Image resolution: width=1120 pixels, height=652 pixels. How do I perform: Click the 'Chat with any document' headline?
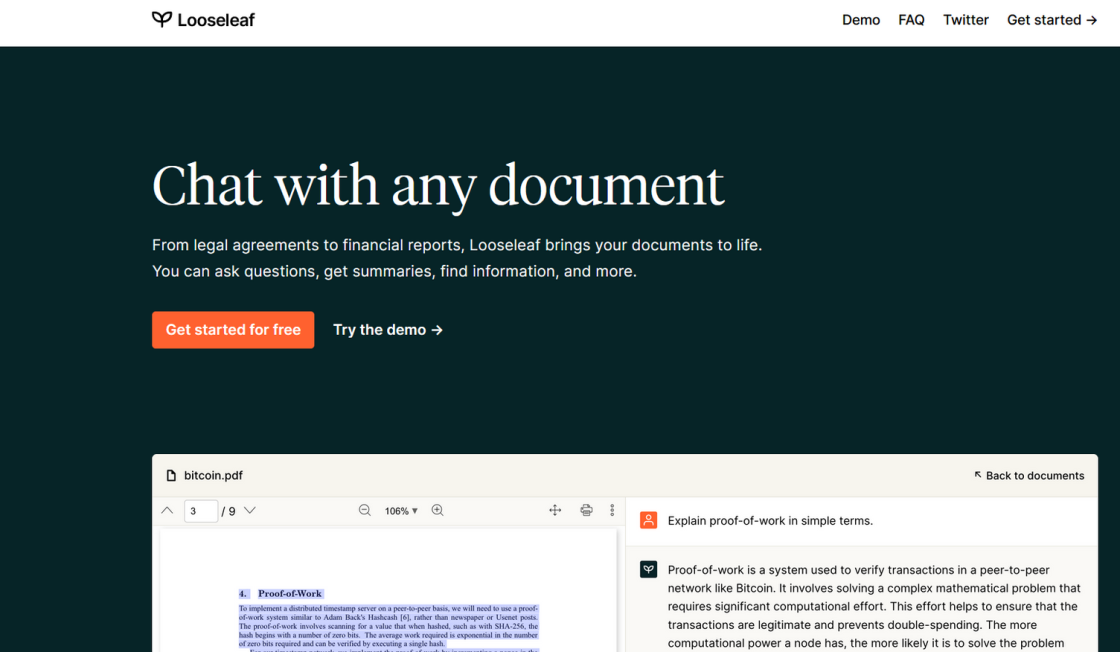438,186
